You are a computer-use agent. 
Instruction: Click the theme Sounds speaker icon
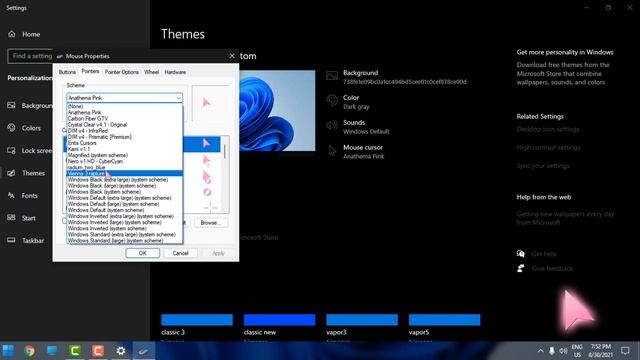click(332, 126)
